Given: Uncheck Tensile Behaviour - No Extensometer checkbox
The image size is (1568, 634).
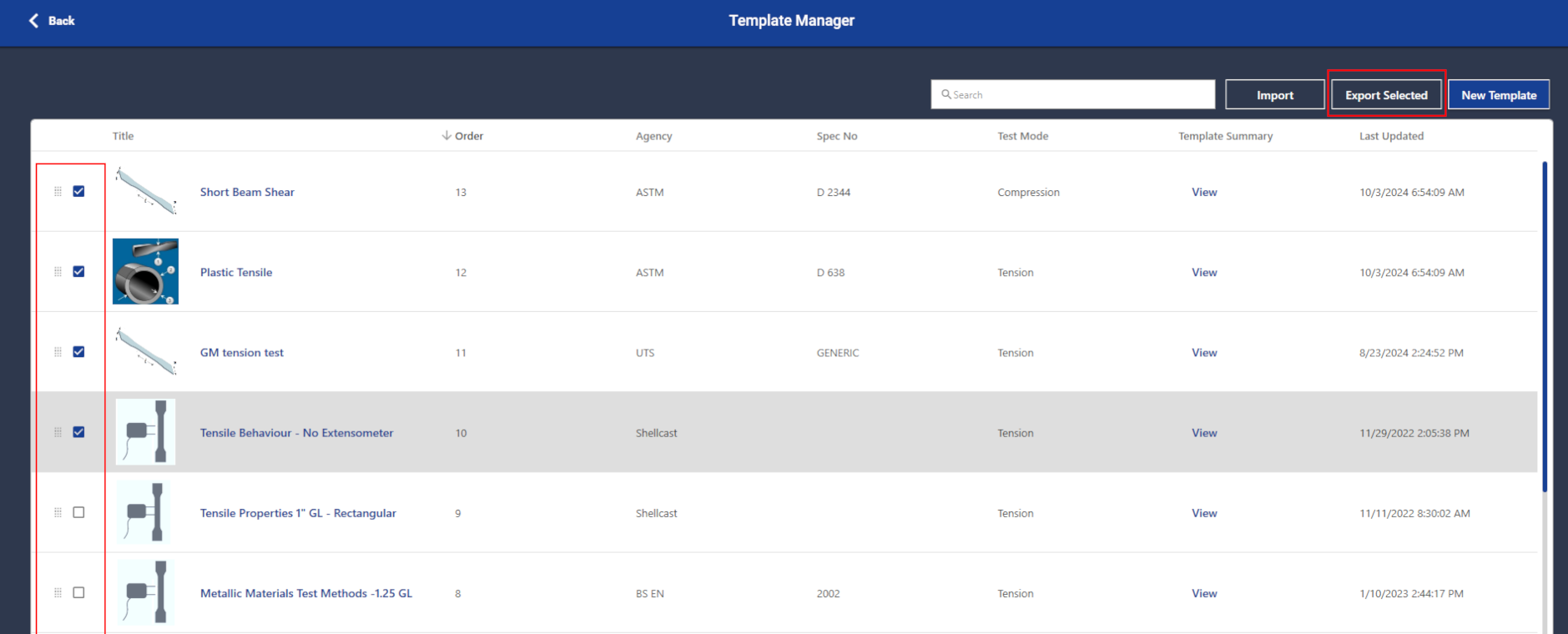Looking at the screenshot, I should pos(78,432).
